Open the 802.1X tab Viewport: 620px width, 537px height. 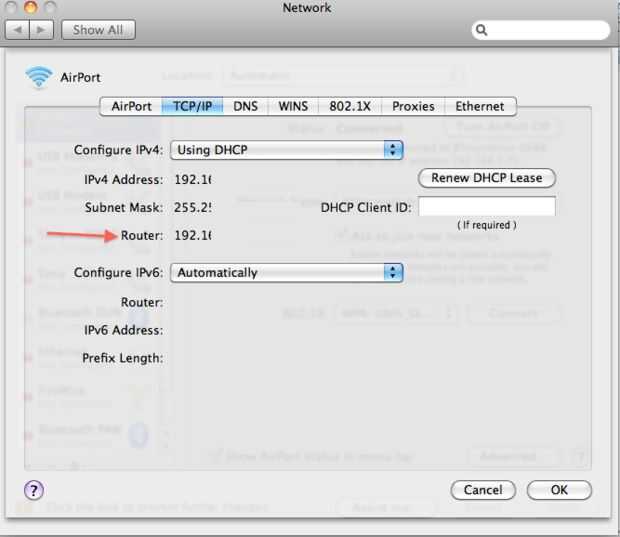350,106
